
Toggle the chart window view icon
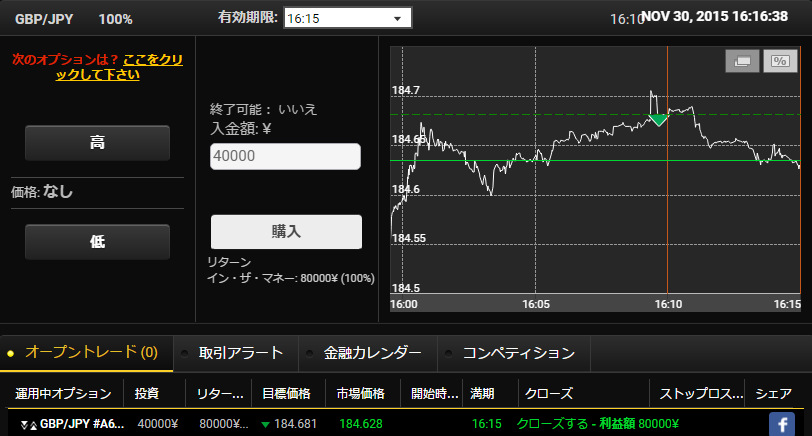point(742,61)
